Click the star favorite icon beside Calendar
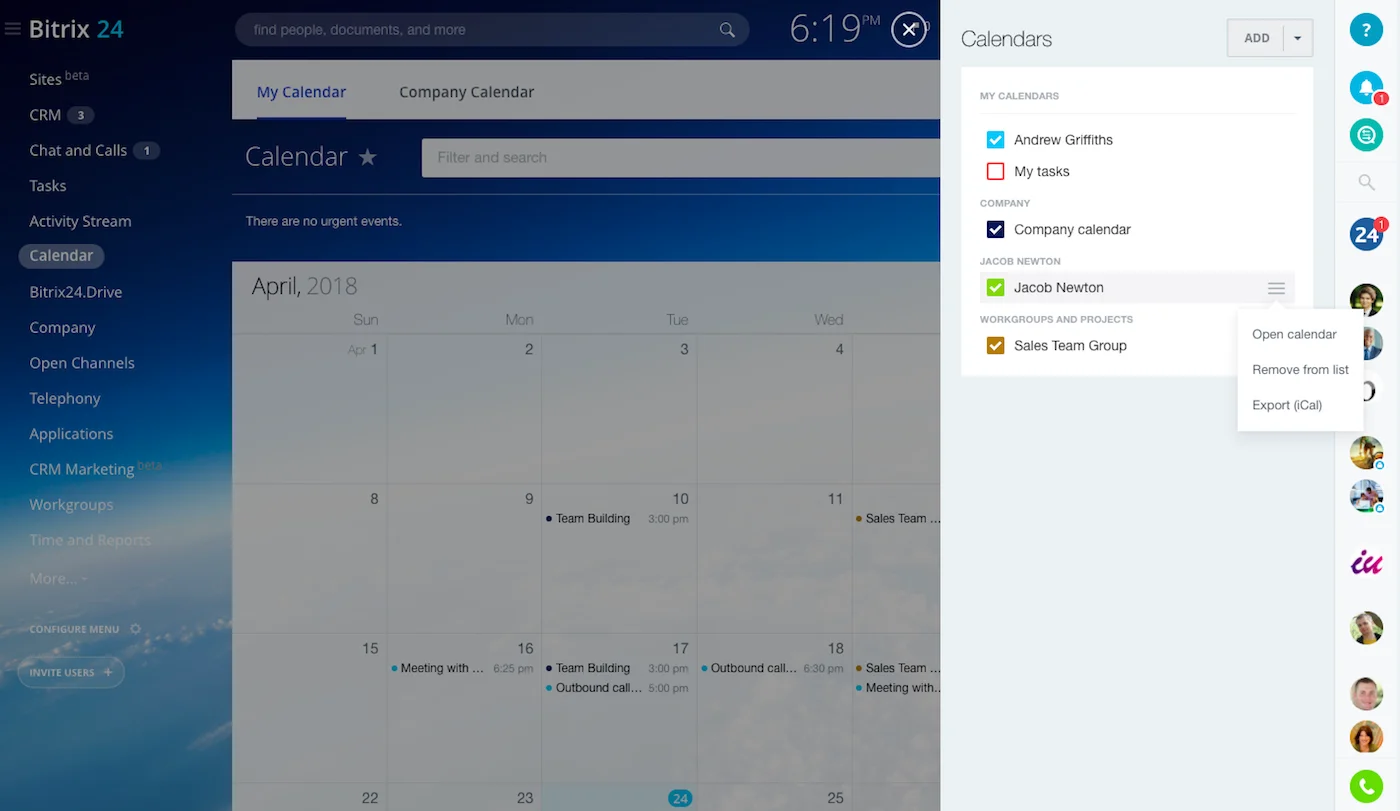The image size is (1400, 811). point(368,157)
